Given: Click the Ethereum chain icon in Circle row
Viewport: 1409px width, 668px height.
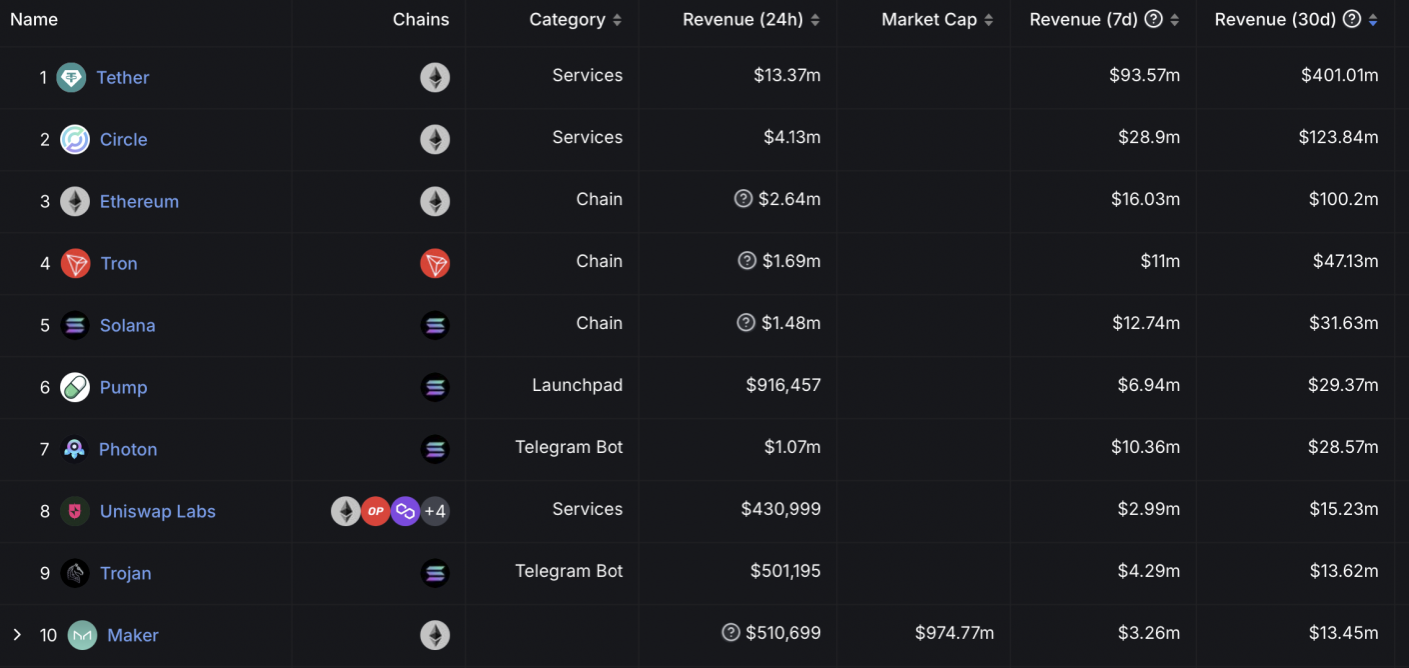Looking at the screenshot, I should [435, 139].
